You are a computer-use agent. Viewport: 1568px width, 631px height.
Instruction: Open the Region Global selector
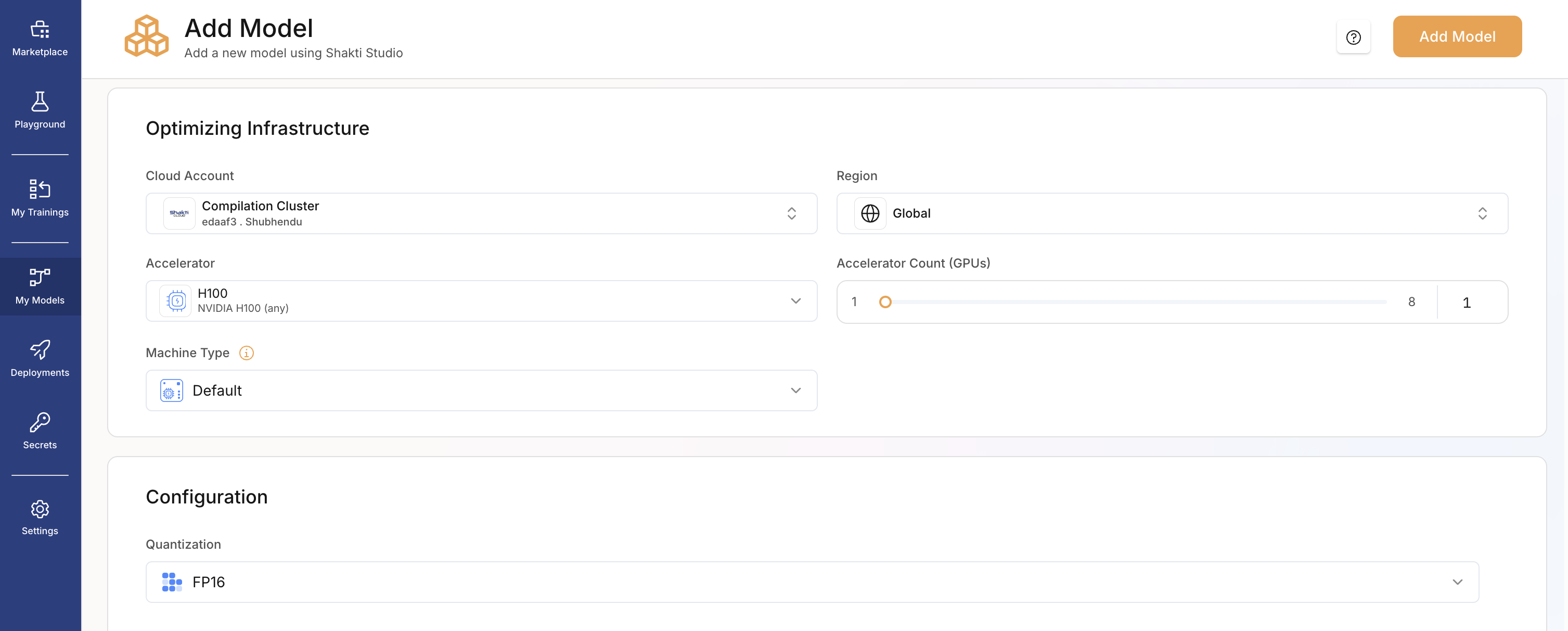(x=1171, y=213)
